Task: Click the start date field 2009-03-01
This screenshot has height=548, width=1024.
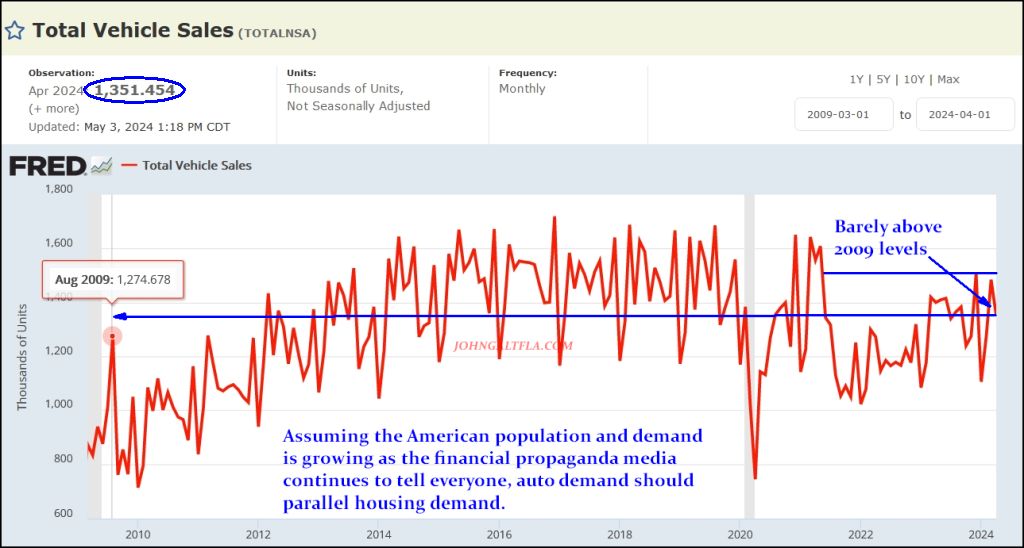Action: (843, 115)
